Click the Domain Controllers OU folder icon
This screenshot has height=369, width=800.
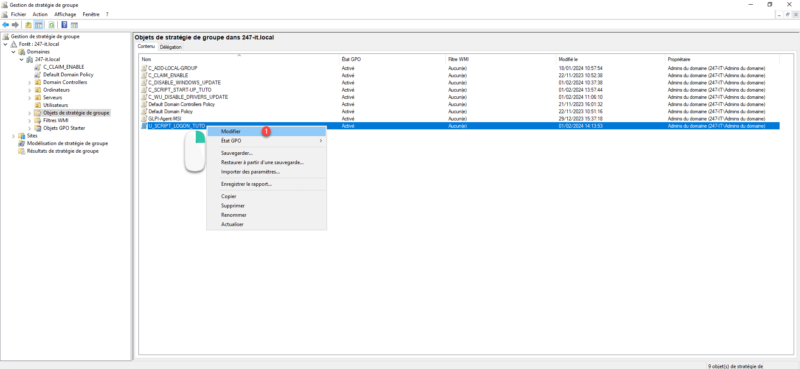click(x=38, y=82)
